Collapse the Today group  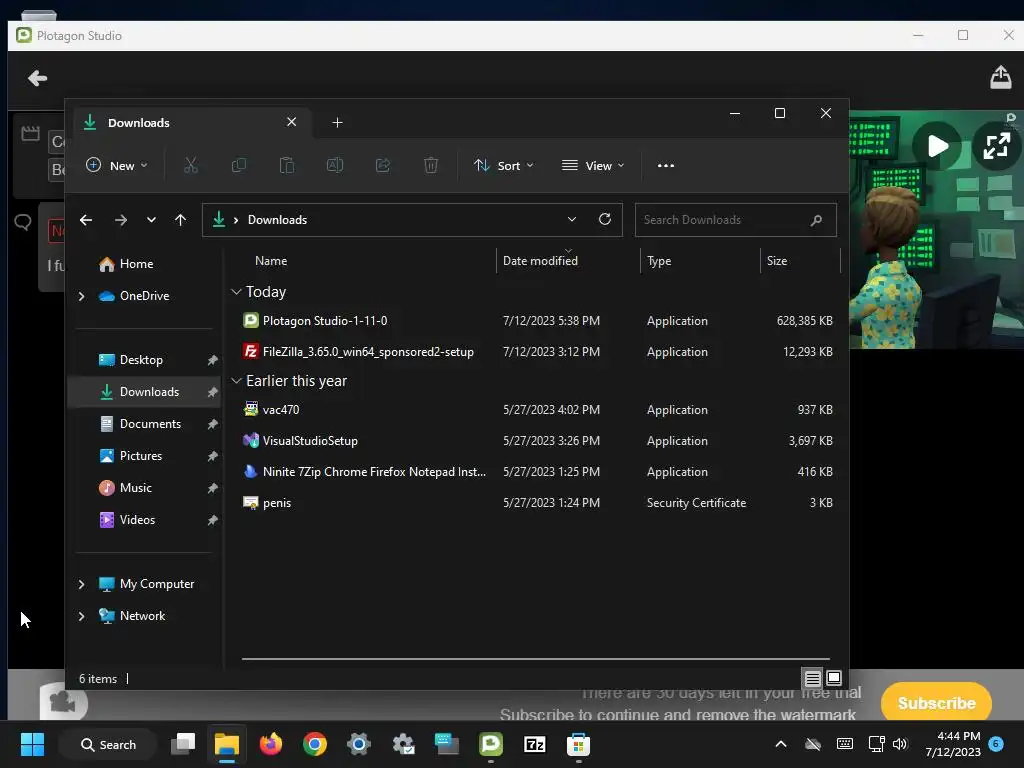(236, 292)
